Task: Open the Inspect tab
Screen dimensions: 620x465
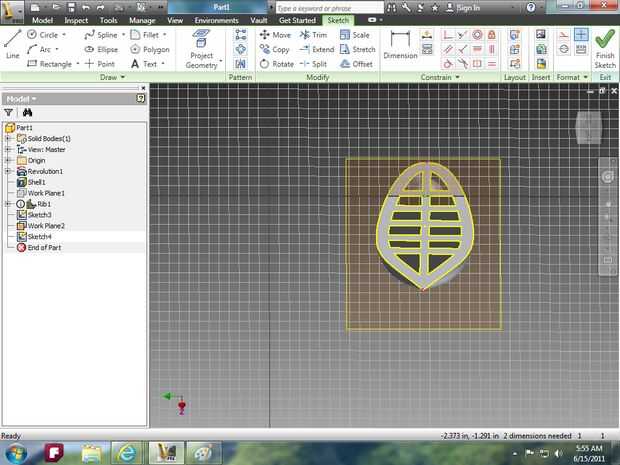Action: (x=76, y=20)
